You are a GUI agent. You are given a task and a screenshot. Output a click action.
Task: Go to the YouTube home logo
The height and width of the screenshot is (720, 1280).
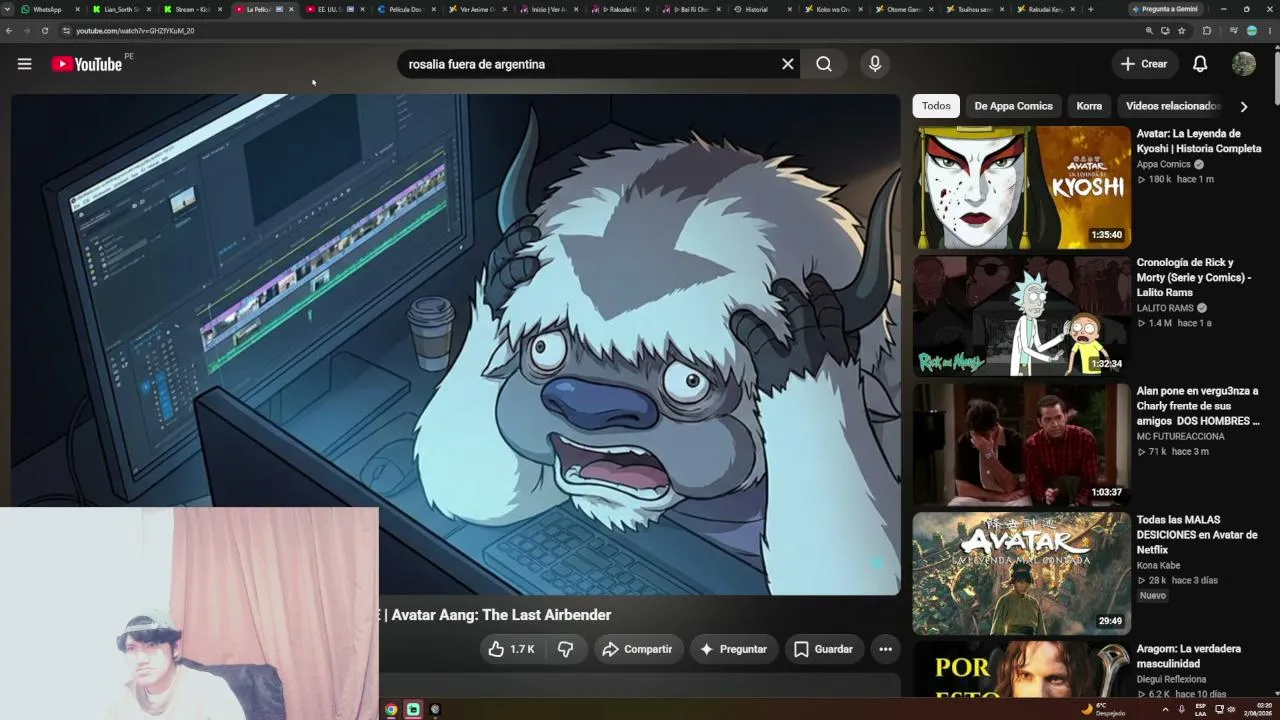pyautogui.click(x=87, y=64)
